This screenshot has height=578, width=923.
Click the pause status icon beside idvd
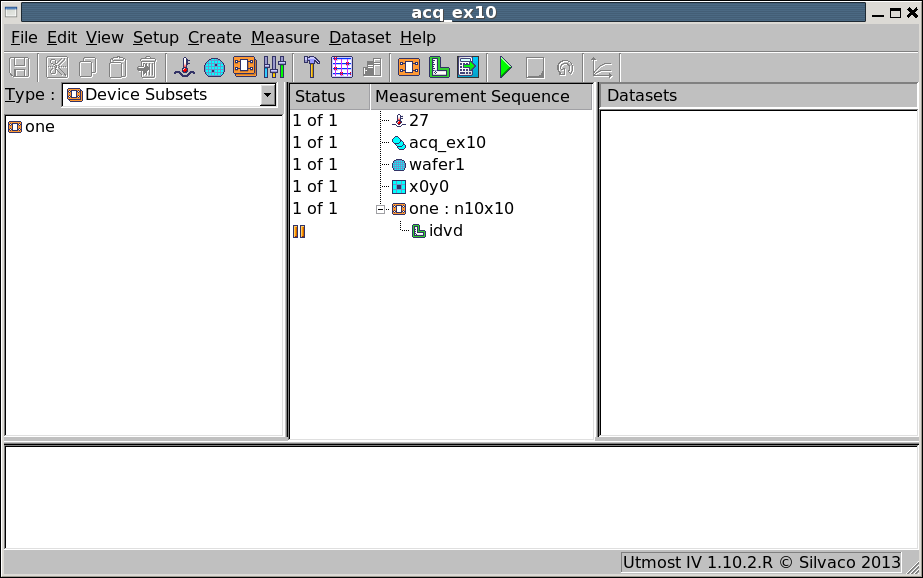299,231
